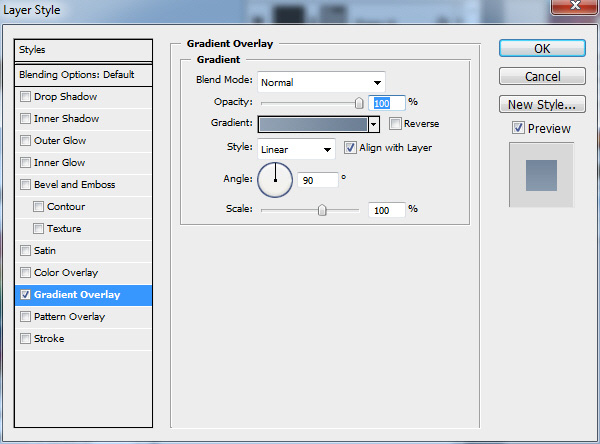Select the Styles panel entry
The image size is (600, 444).
tap(83, 50)
